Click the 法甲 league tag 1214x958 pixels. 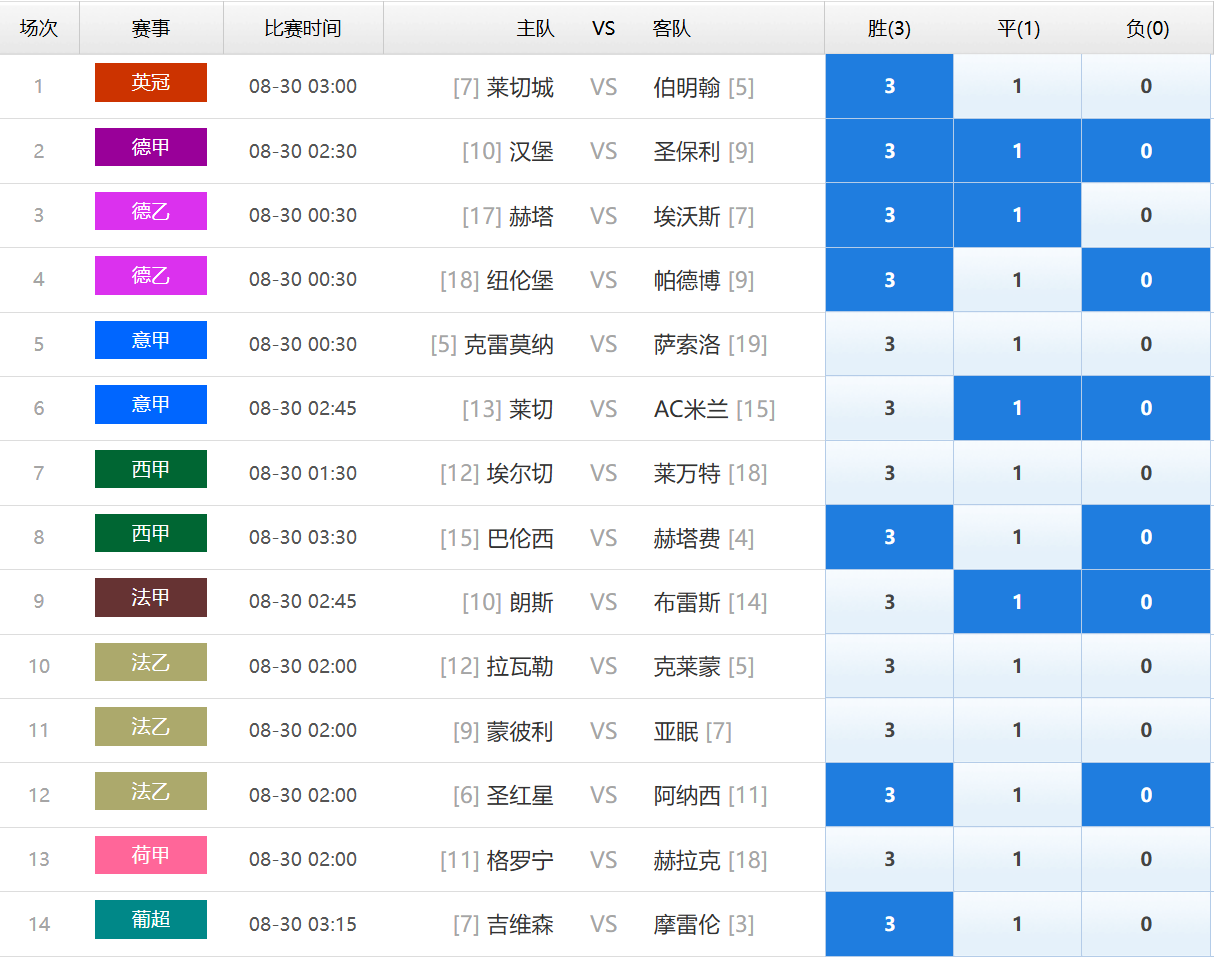[x=151, y=597]
